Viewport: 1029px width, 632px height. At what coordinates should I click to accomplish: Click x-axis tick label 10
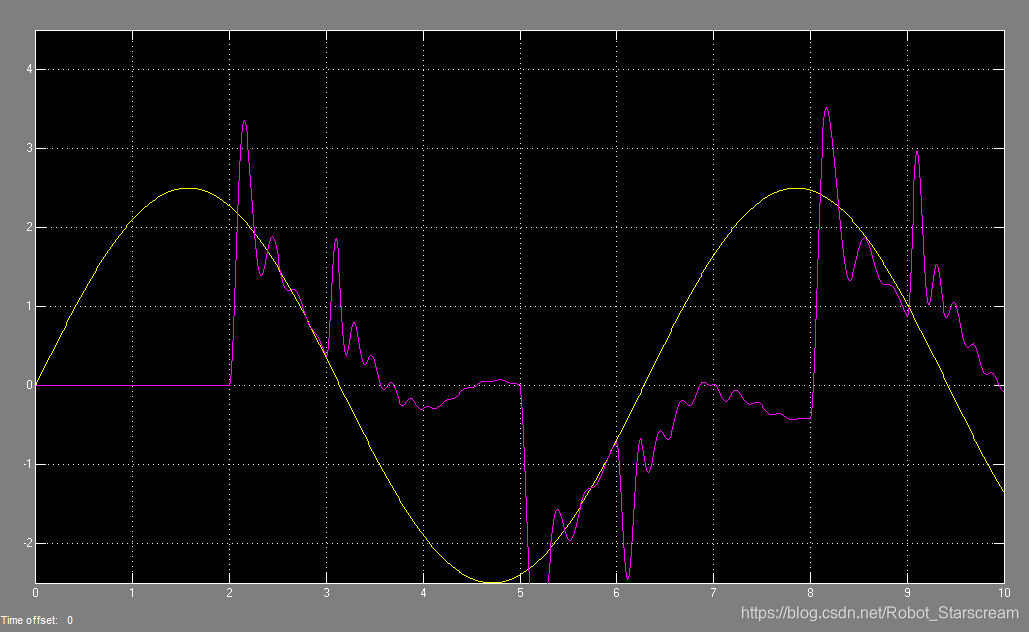pyautogui.click(x=1004, y=593)
